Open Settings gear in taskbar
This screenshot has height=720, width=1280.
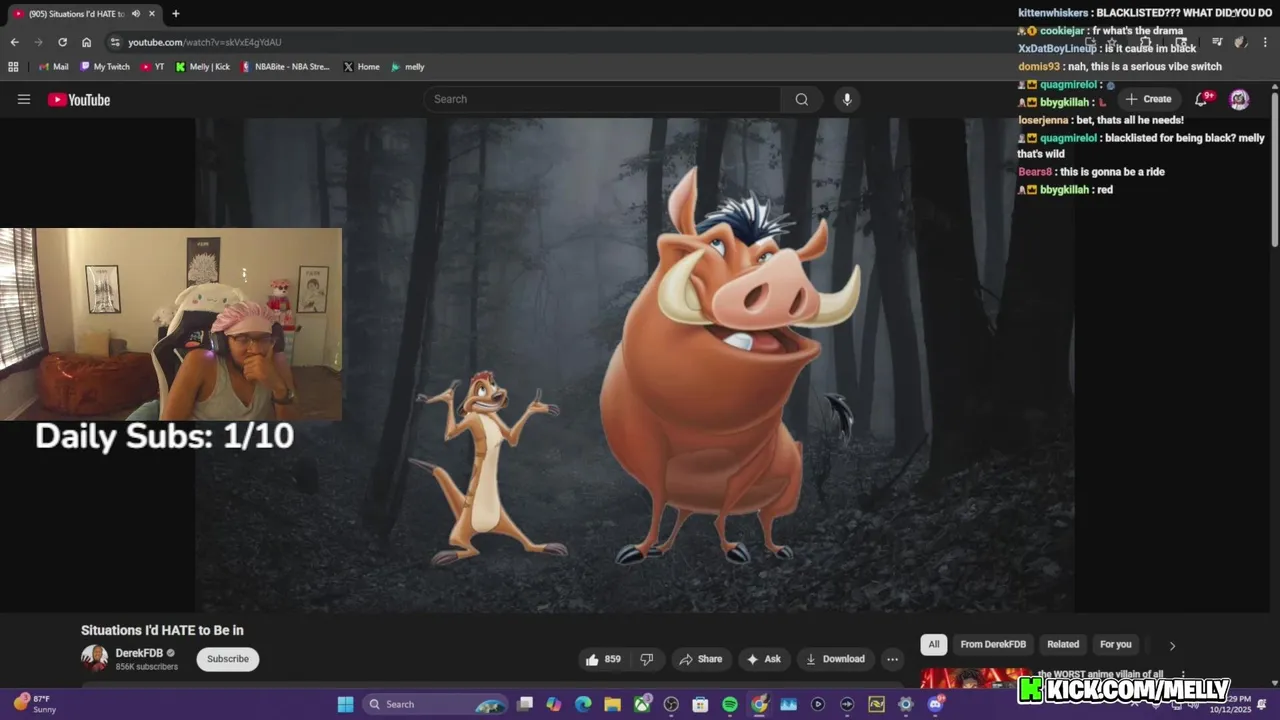[905, 704]
